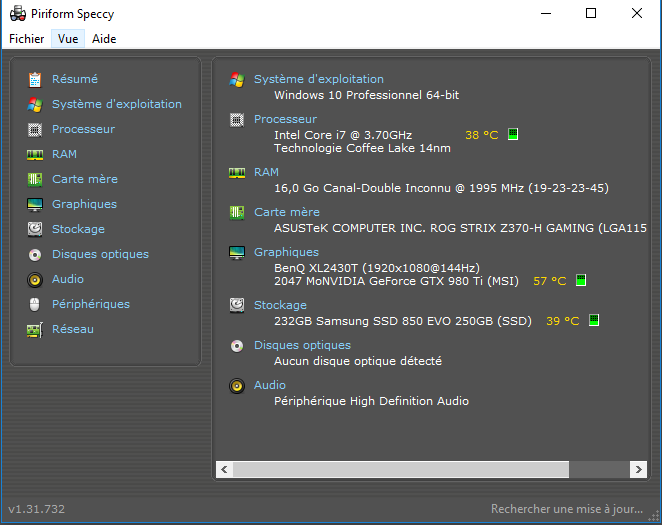Open RAM heading link in main panel
The height and width of the screenshot is (525, 662).
coord(266,172)
